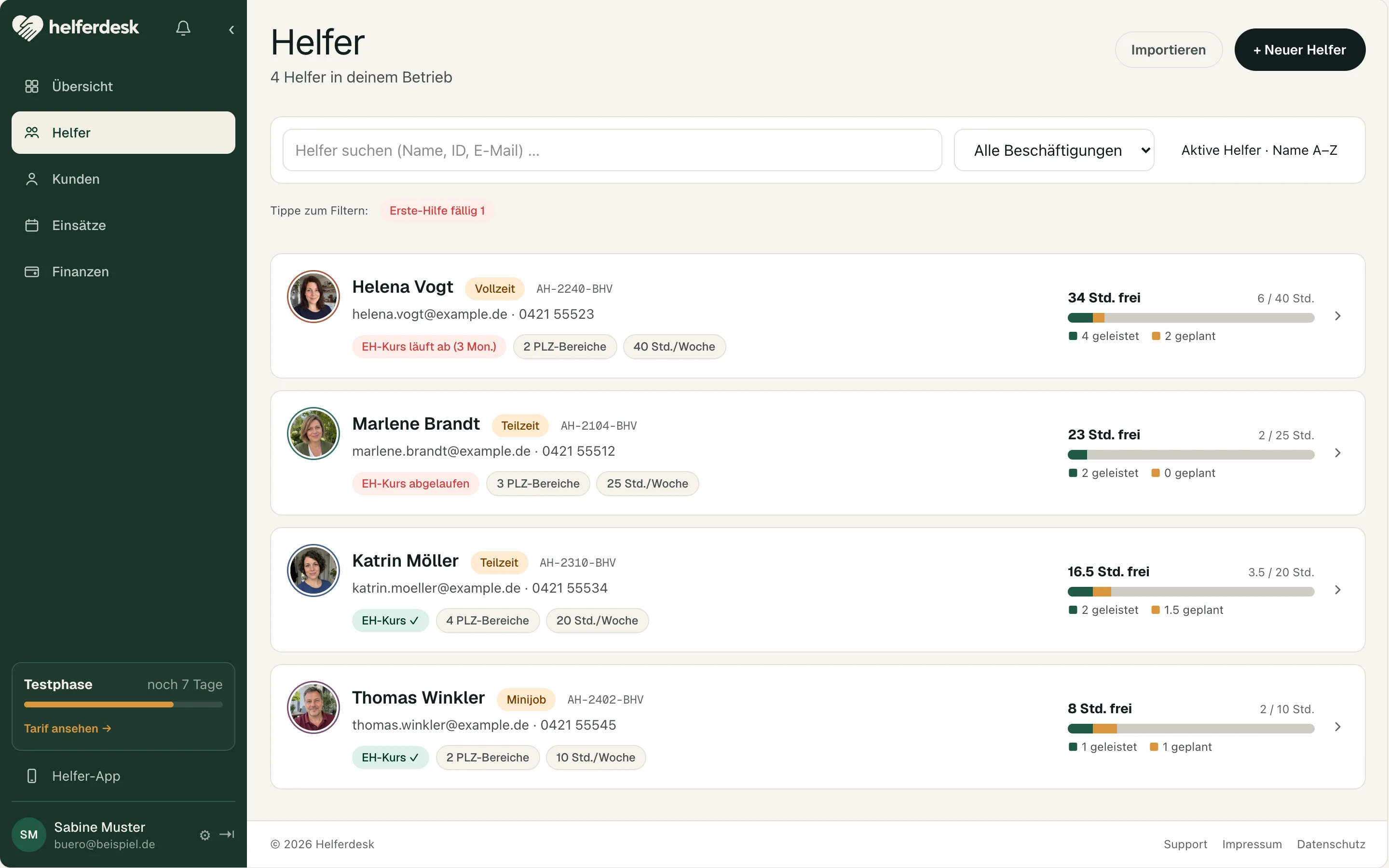The width and height of the screenshot is (1389, 868).
Task: Open the Kunden section
Action: (123, 179)
